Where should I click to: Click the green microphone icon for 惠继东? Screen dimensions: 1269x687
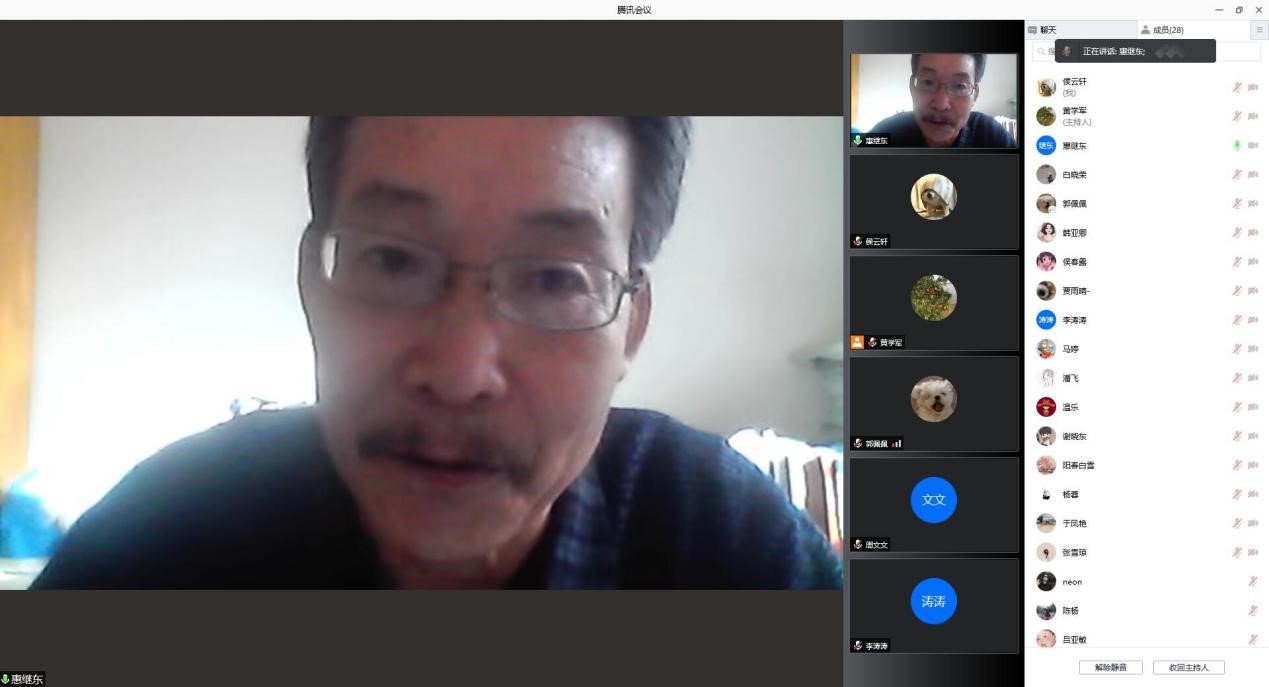(x=1237, y=146)
